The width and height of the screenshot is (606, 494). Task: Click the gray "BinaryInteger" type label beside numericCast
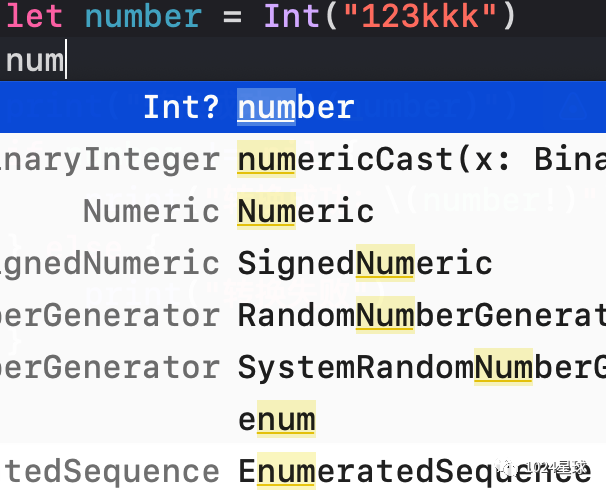110,159
